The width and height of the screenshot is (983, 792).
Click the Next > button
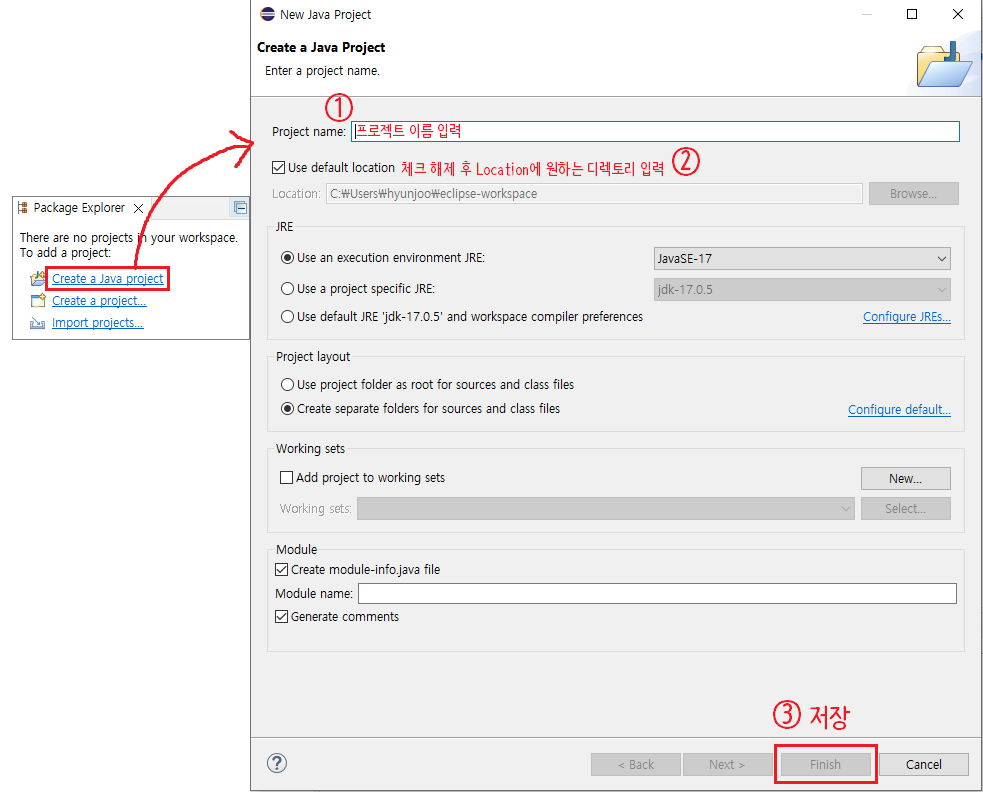(727, 764)
